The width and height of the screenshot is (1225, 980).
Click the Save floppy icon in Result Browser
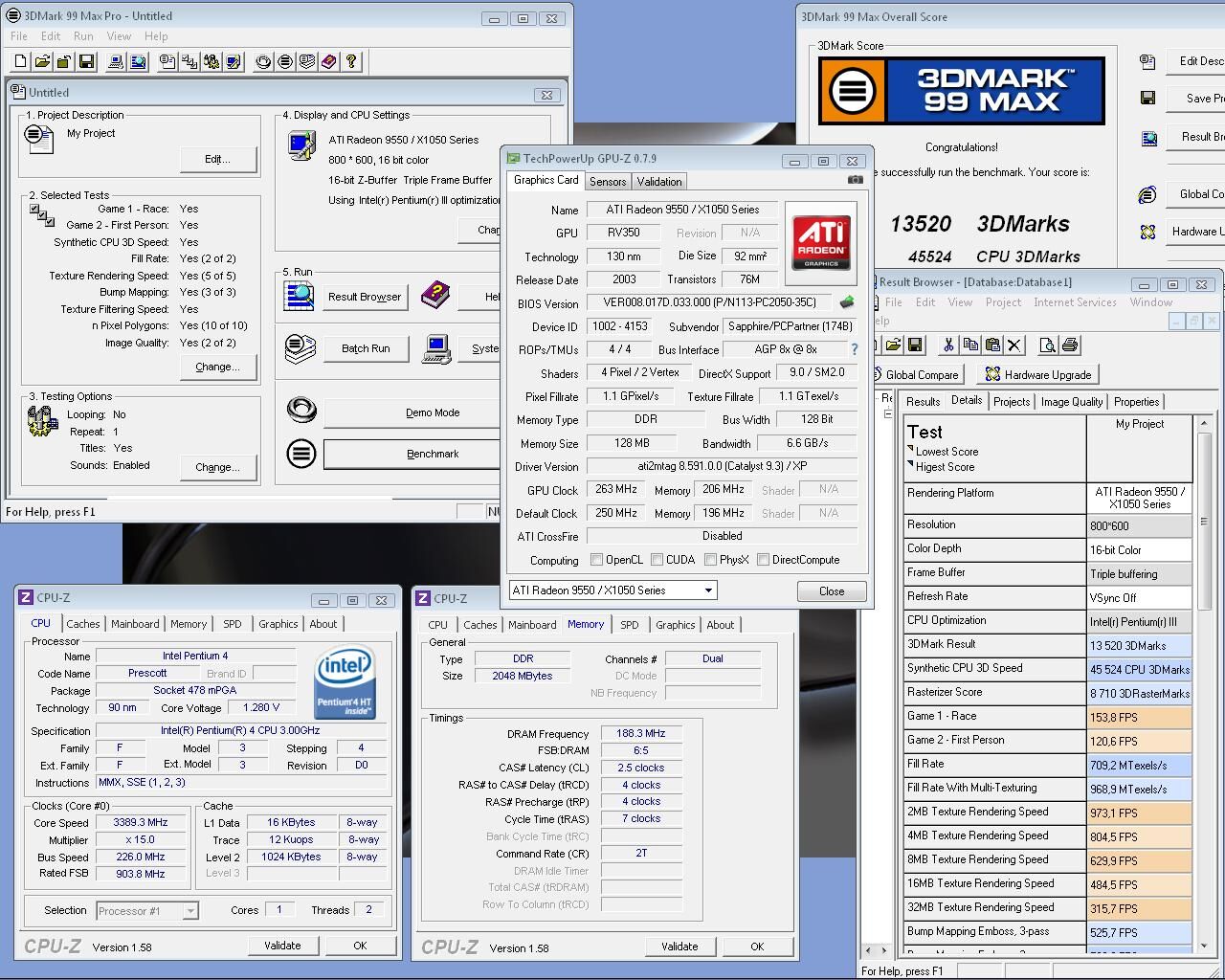915,345
